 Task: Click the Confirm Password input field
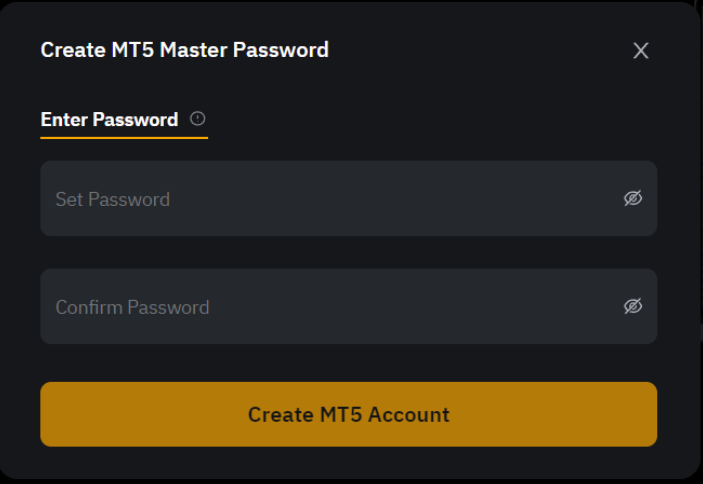tap(349, 307)
